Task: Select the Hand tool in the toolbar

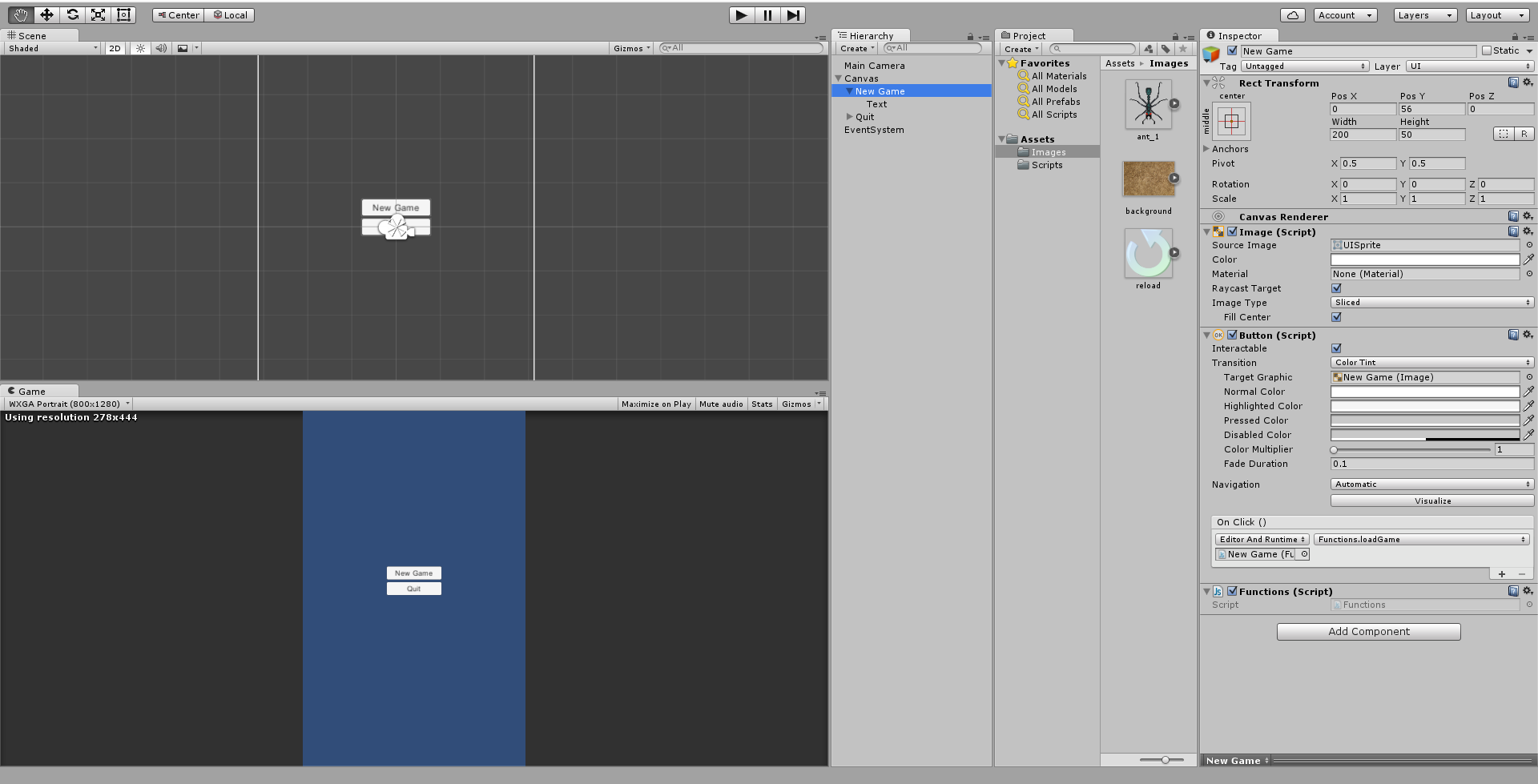Action: pos(18,14)
